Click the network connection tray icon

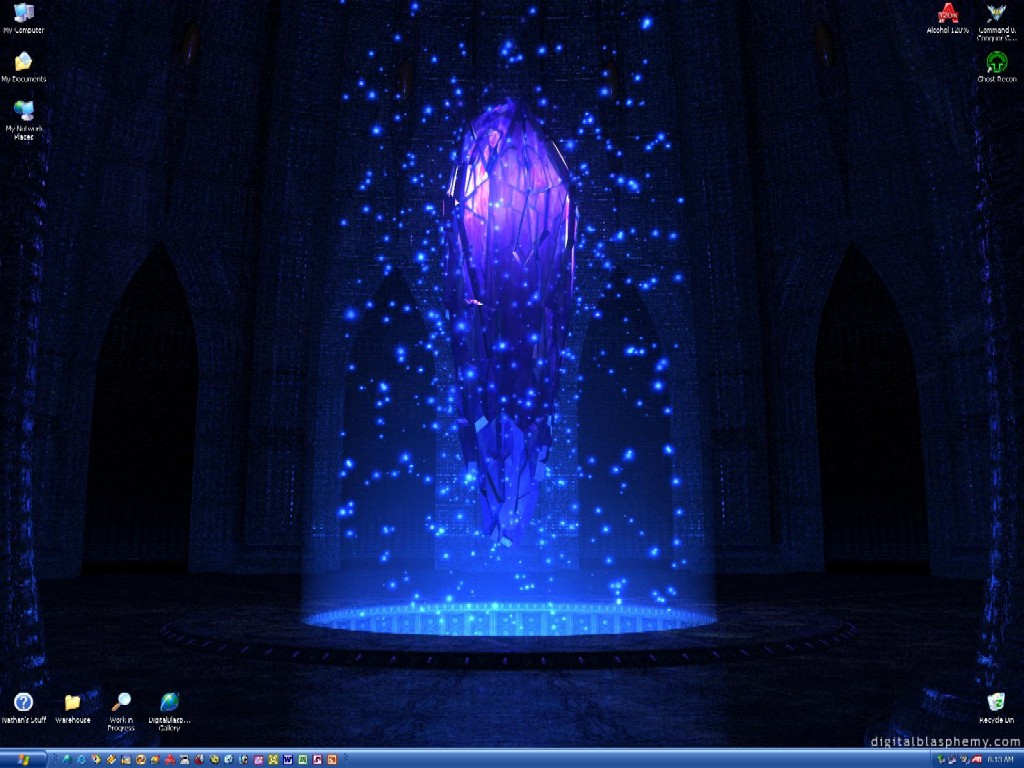(x=953, y=760)
